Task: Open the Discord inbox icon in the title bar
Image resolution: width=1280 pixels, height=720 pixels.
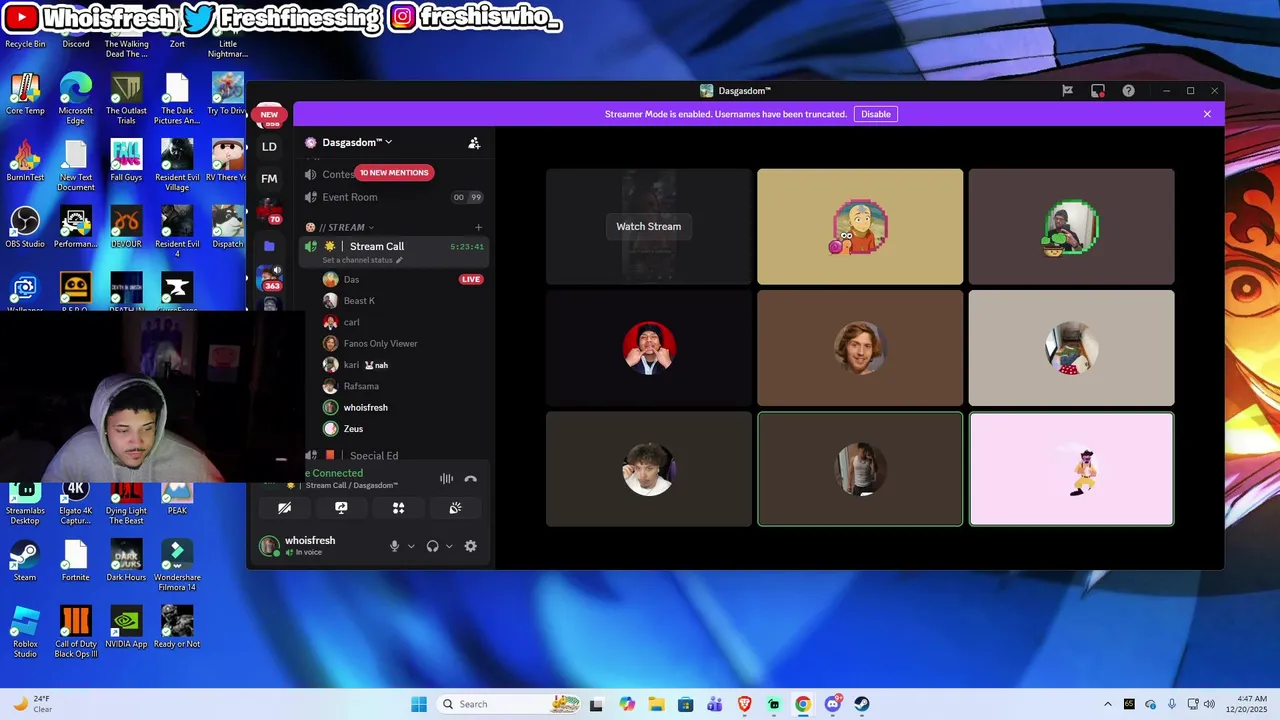Action: click(x=1097, y=91)
